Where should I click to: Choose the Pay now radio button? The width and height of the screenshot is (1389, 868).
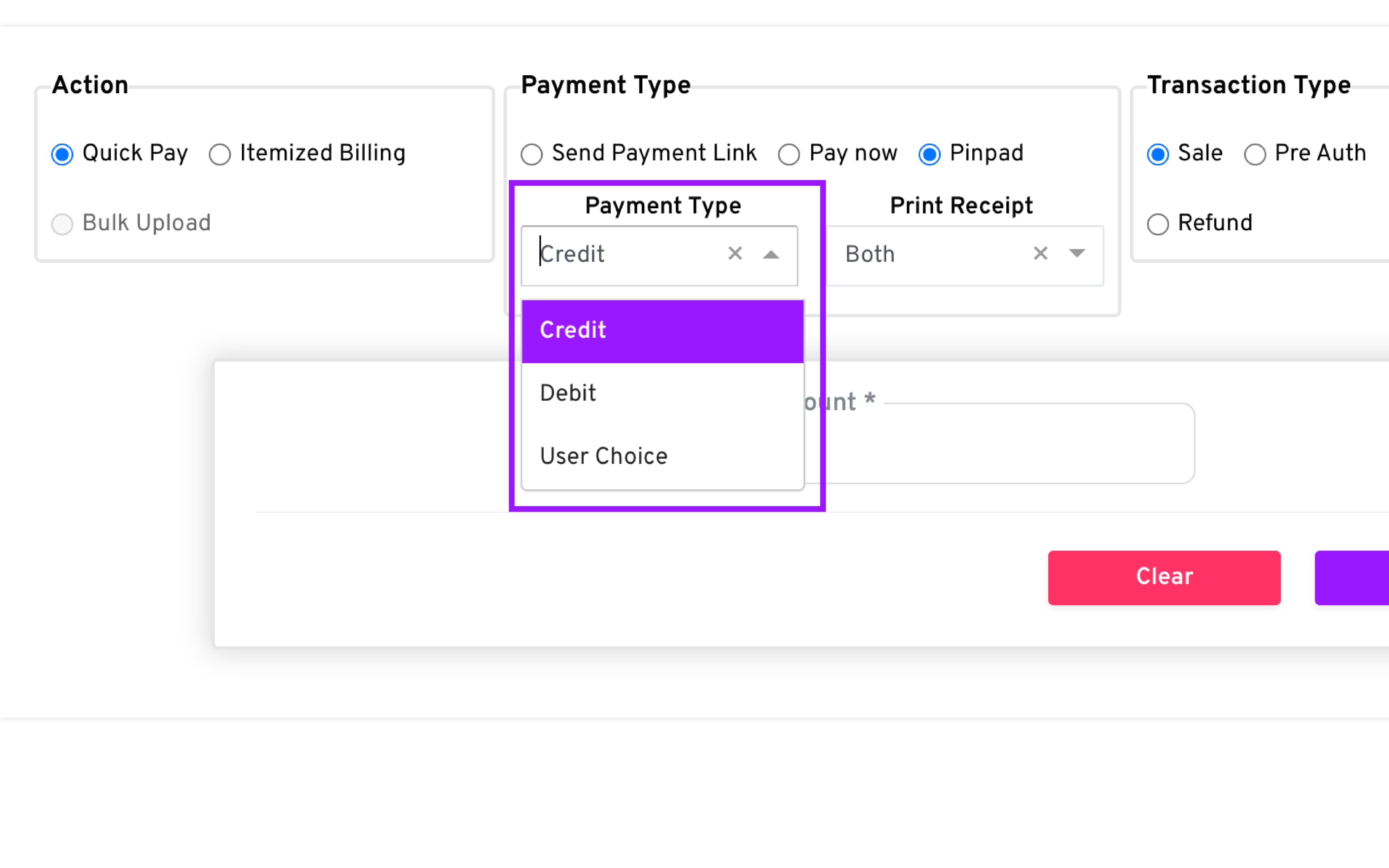tap(789, 154)
